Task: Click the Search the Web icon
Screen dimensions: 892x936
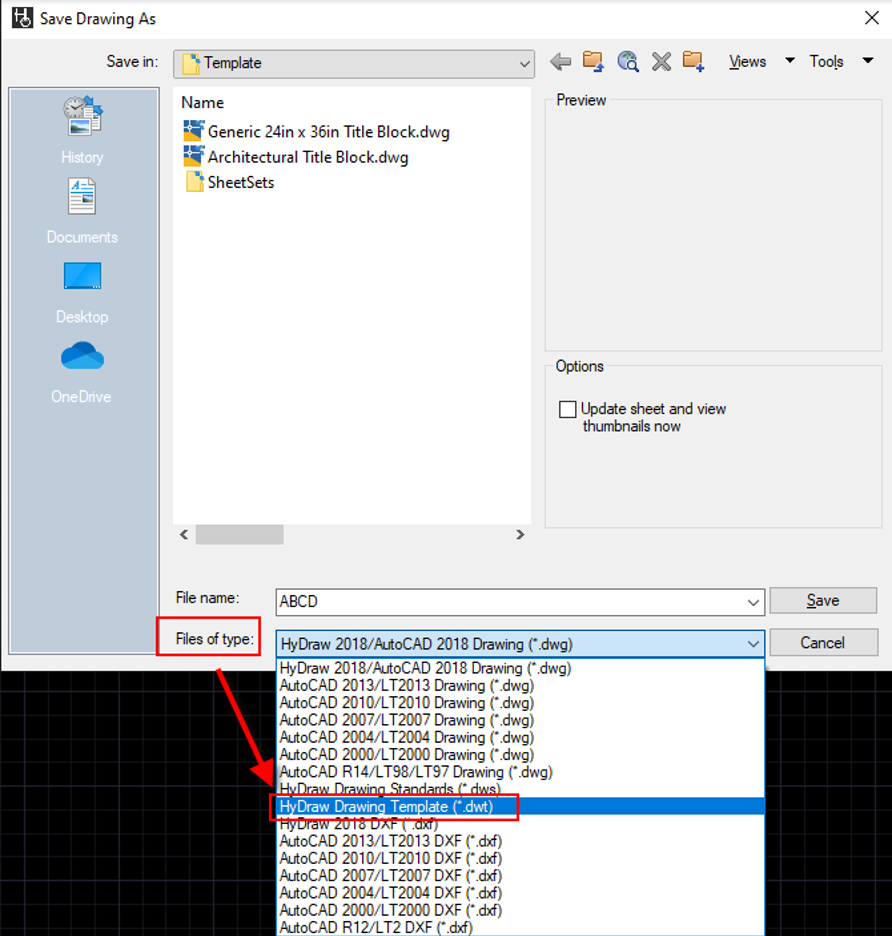Action: pos(628,61)
